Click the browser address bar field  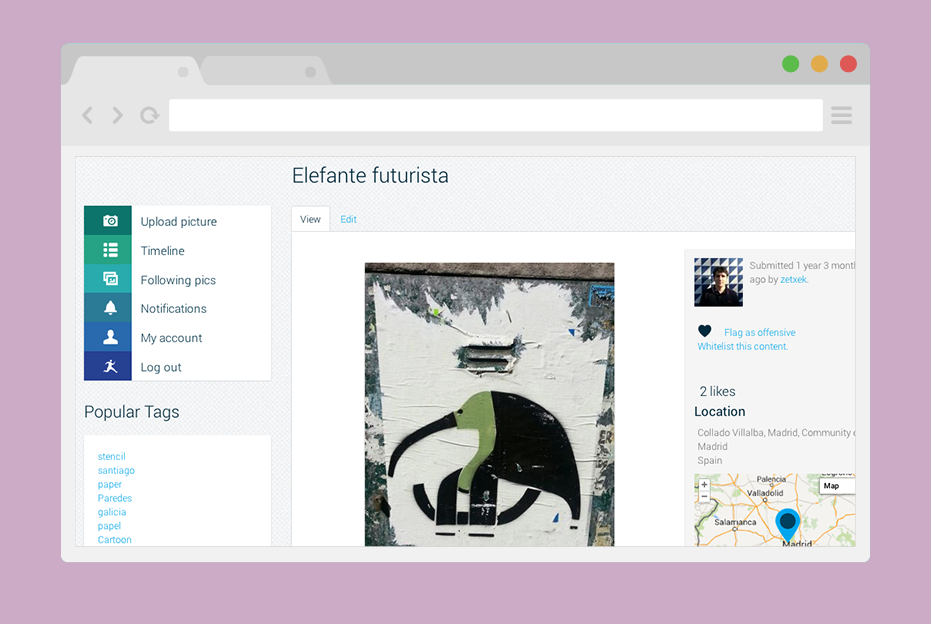click(496, 115)
